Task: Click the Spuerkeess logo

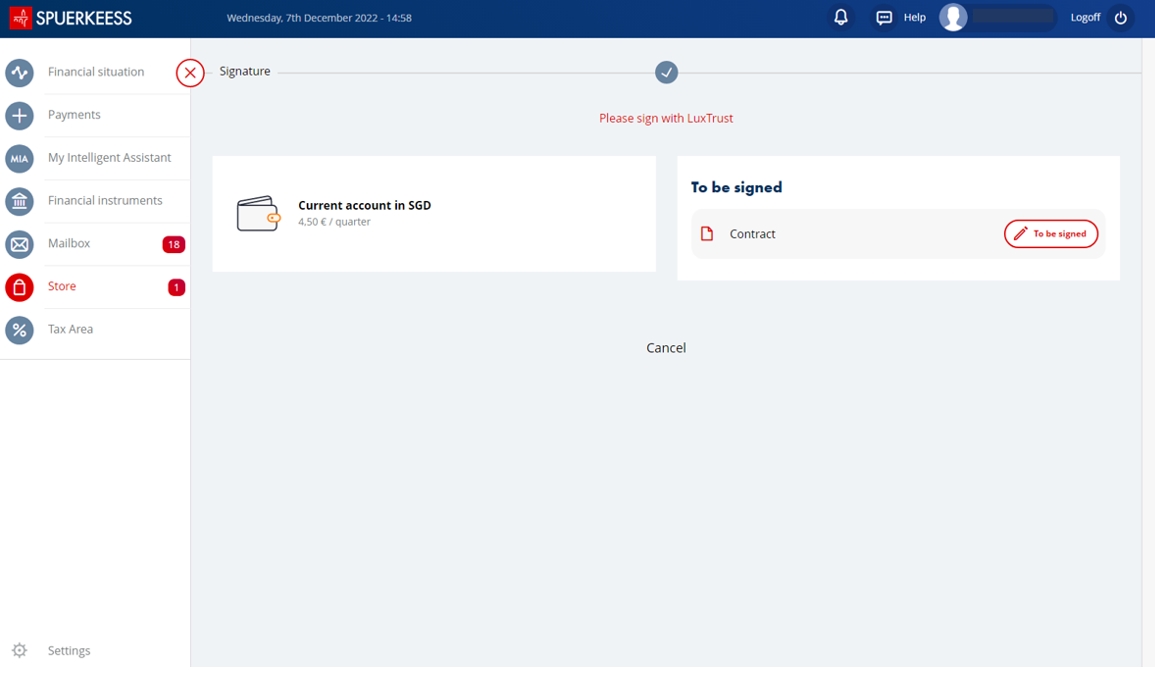Action: (71, 18)
